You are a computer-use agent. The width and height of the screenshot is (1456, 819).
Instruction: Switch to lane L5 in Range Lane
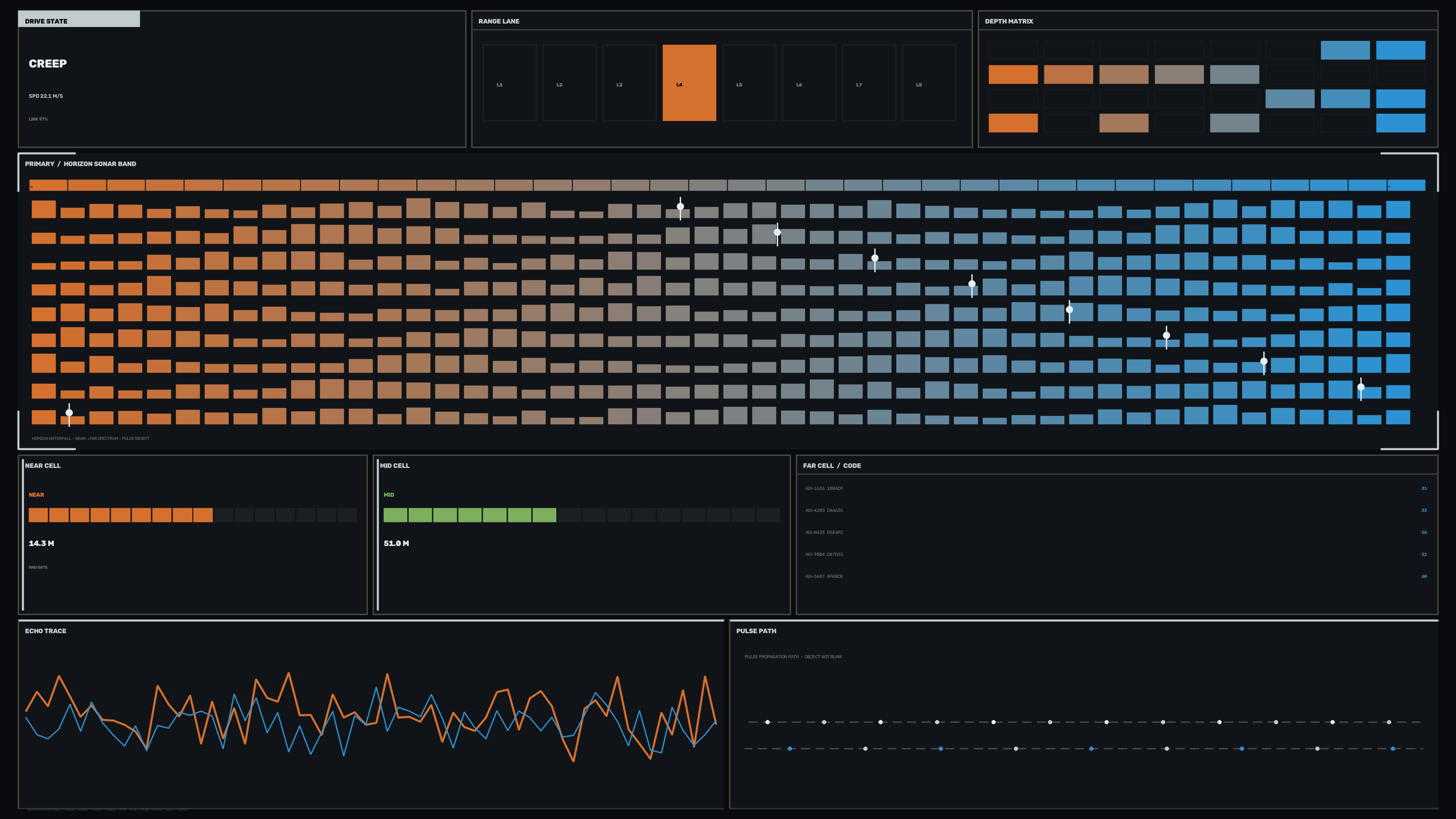point(749,83)
